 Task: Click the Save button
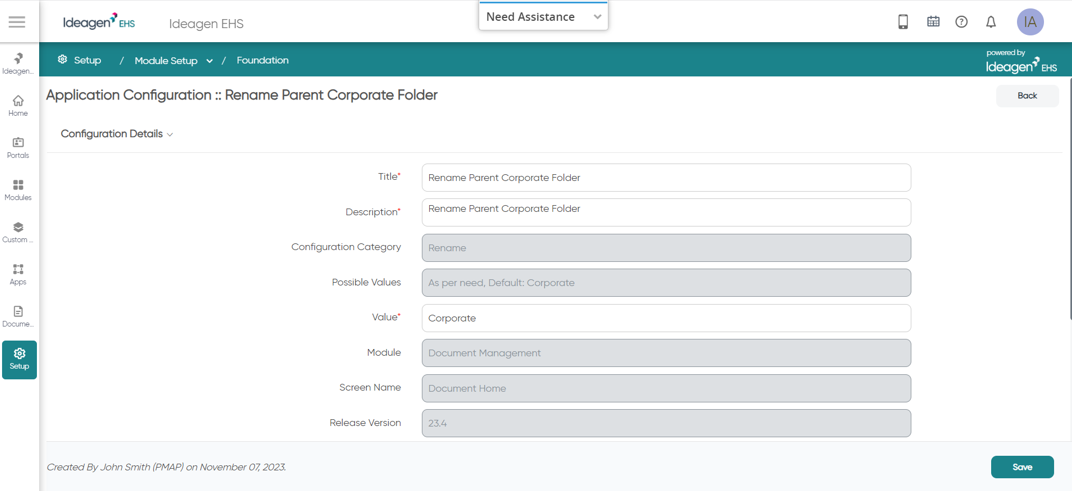pyautogui.click(x=1022, y=467)
